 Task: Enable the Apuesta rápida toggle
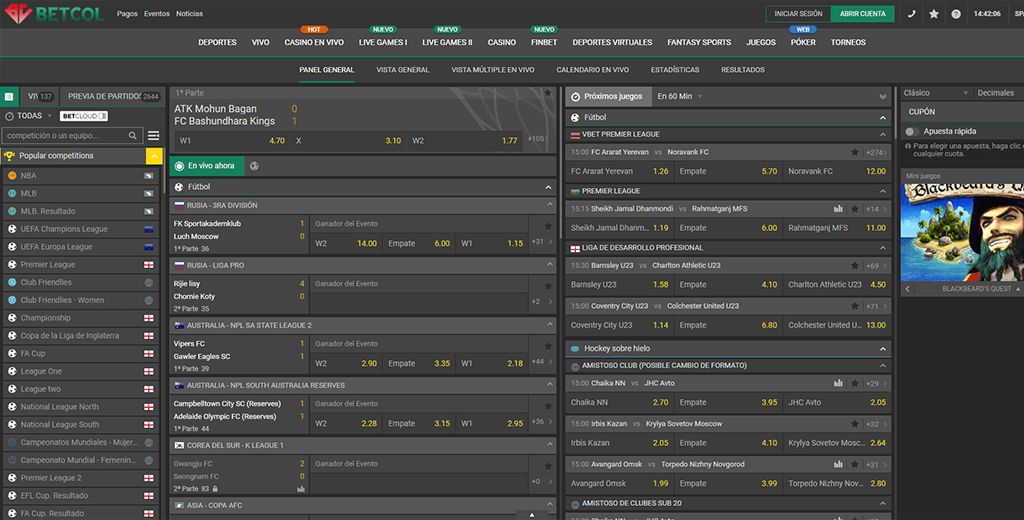pos(911,131)
